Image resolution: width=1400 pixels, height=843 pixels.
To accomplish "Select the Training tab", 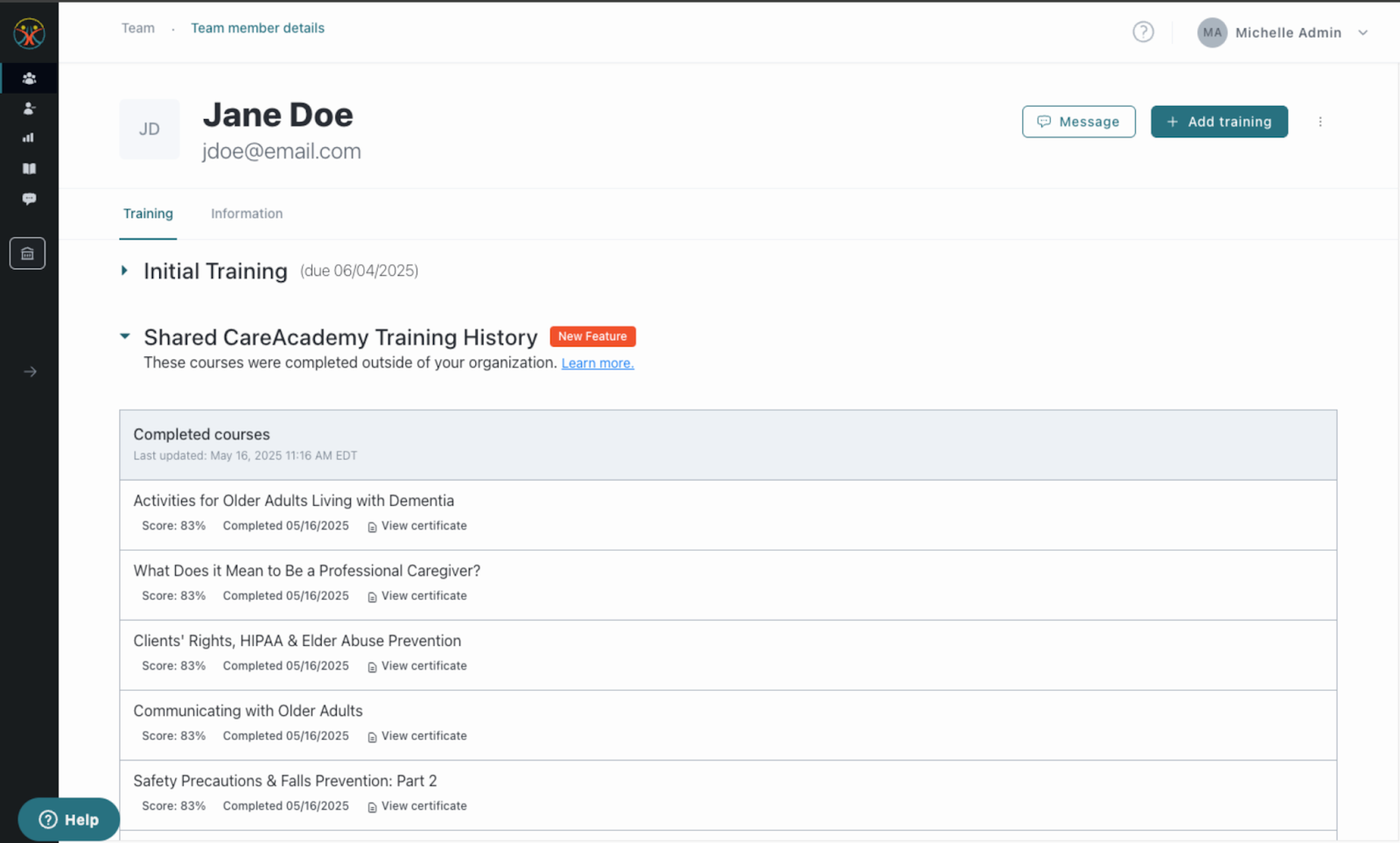I will click(148, 214).
